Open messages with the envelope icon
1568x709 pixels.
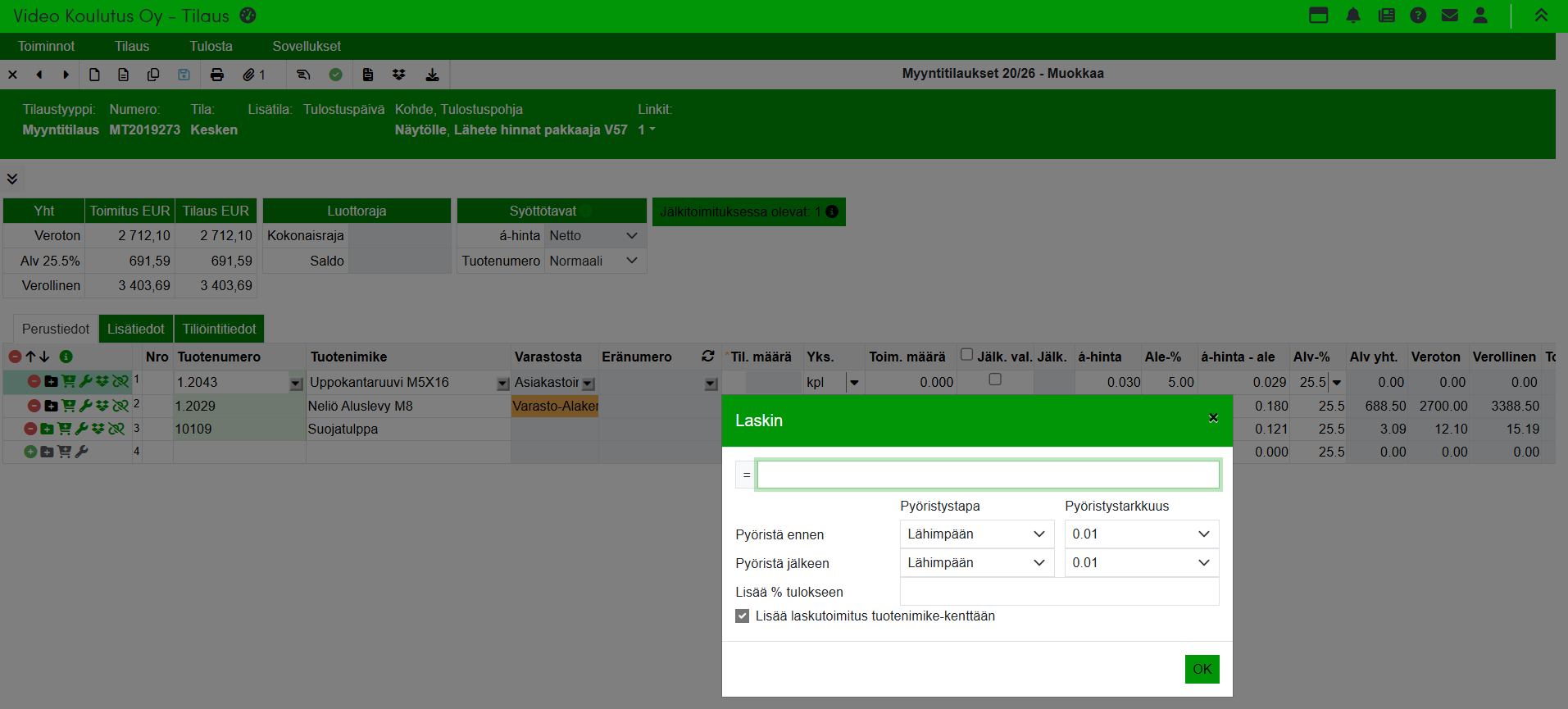[x=1449, y=16]
